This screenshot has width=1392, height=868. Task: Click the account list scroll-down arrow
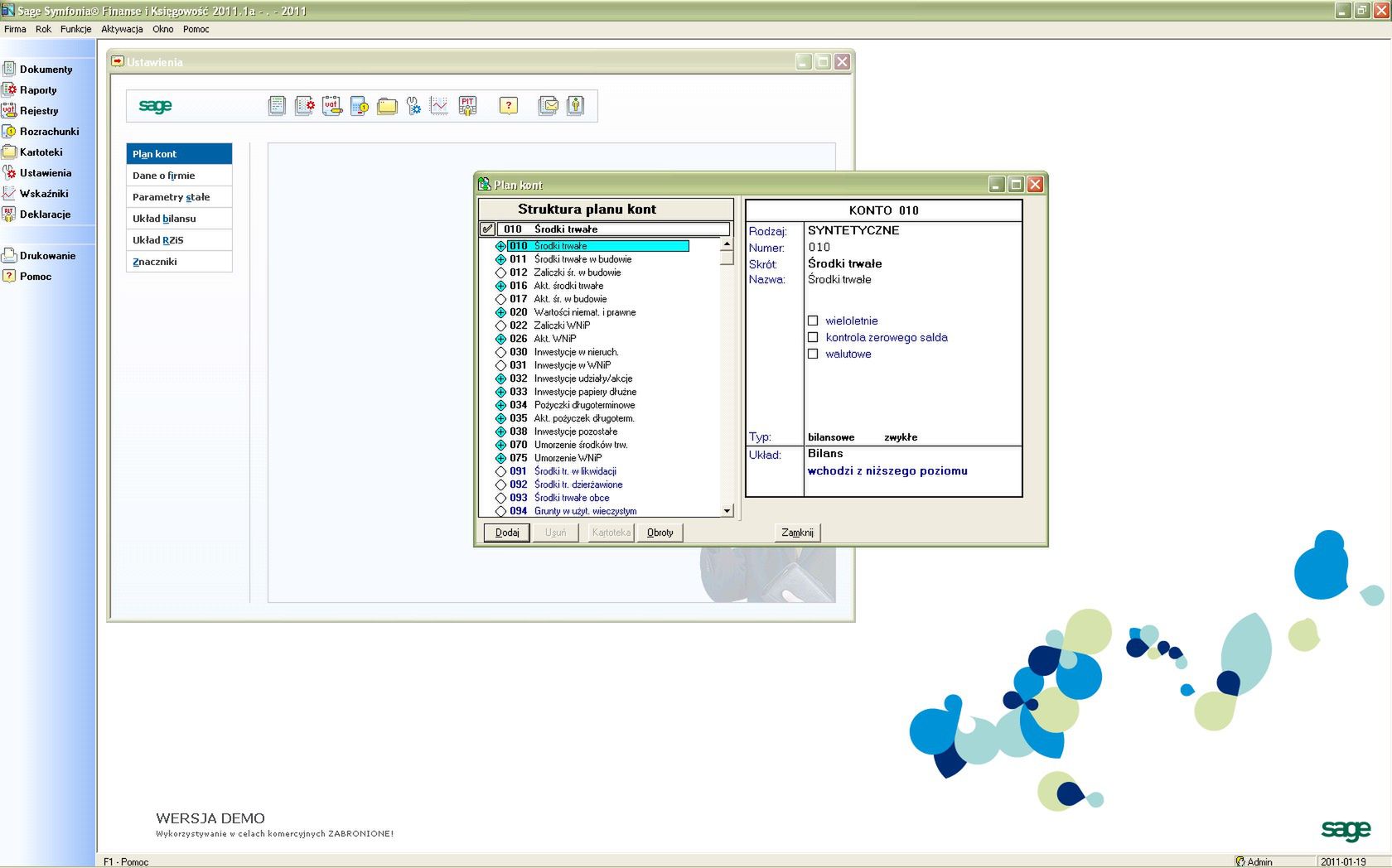pyautogui.click(x=727, y=511)
